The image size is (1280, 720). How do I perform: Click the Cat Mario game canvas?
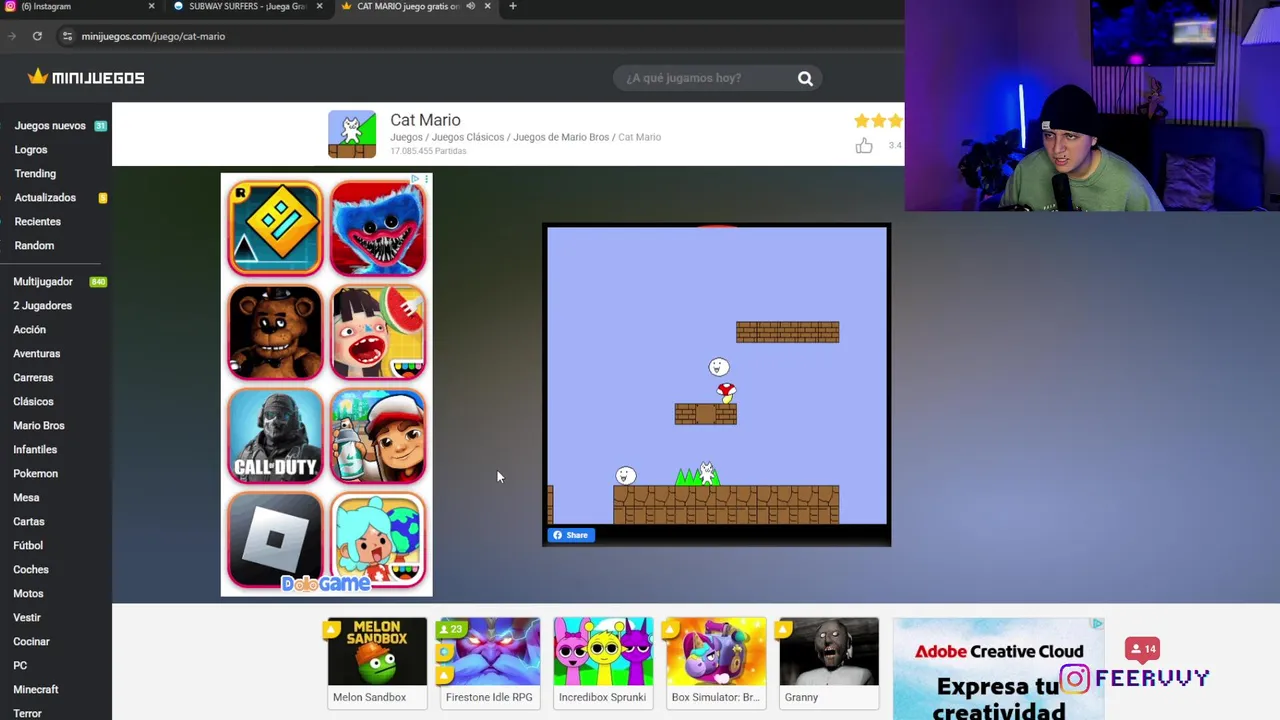716,376
